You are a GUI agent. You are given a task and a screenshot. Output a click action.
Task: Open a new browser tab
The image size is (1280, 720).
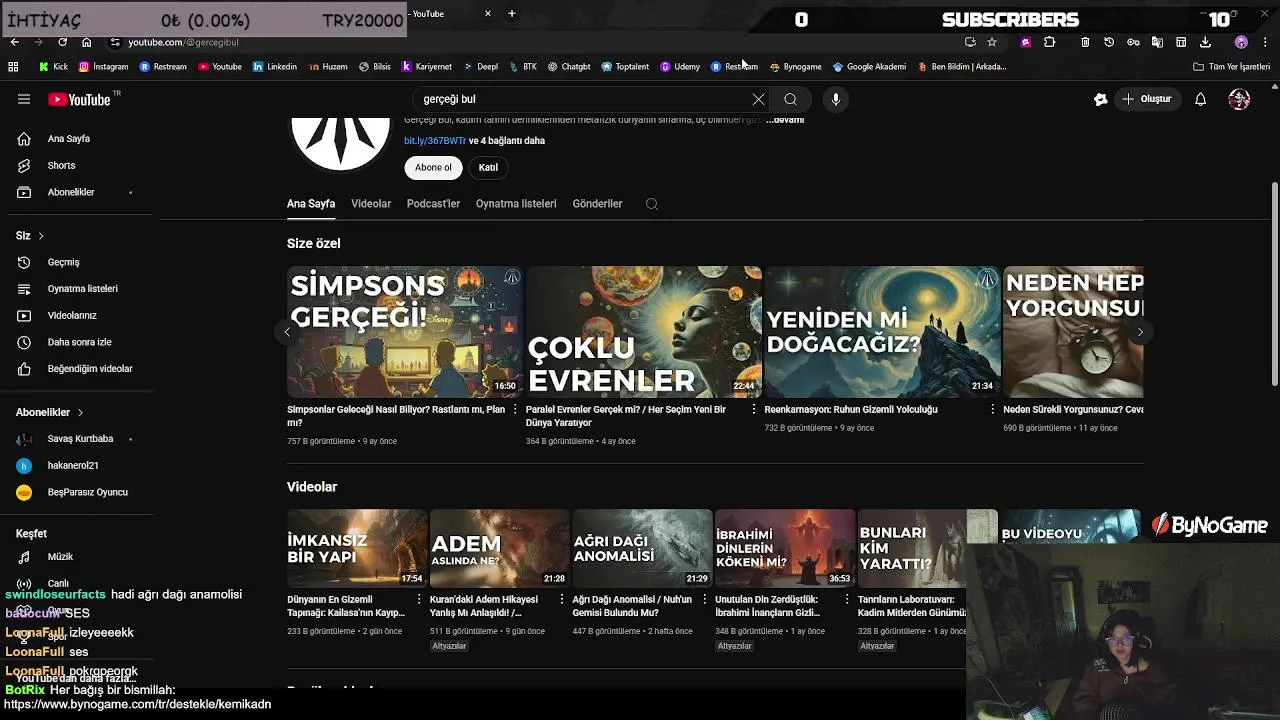click(512, 14)
